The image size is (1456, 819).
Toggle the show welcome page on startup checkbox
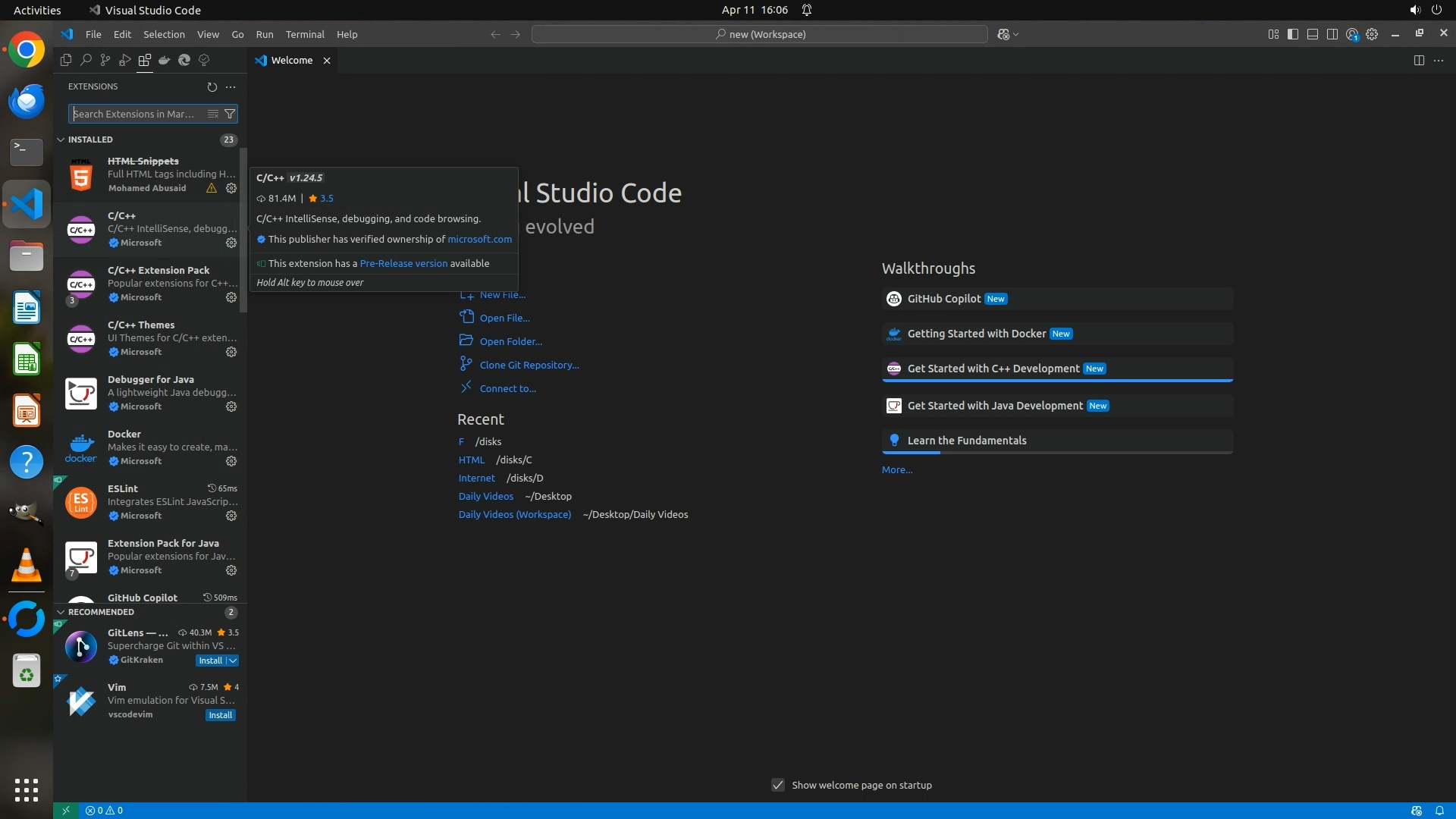click(x=778, y=785)
